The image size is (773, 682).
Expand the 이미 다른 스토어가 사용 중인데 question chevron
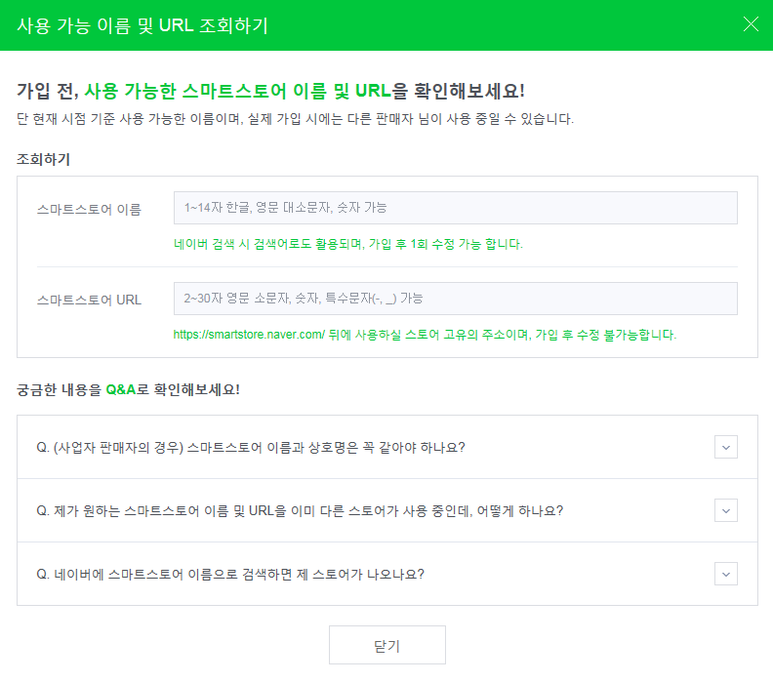(726, 510)
